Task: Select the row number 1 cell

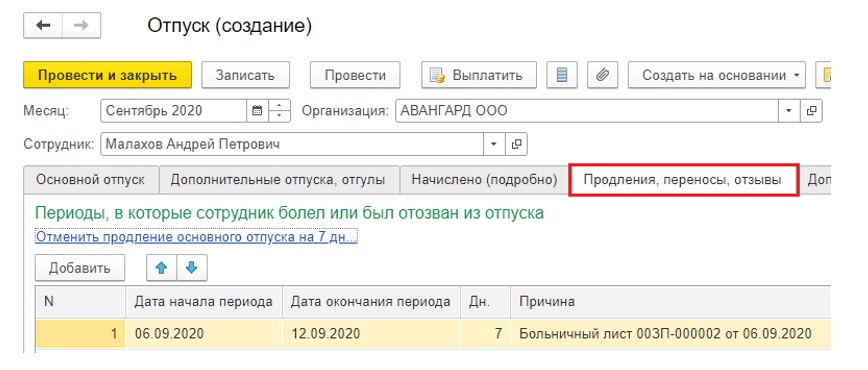Action: pos(80,334)
